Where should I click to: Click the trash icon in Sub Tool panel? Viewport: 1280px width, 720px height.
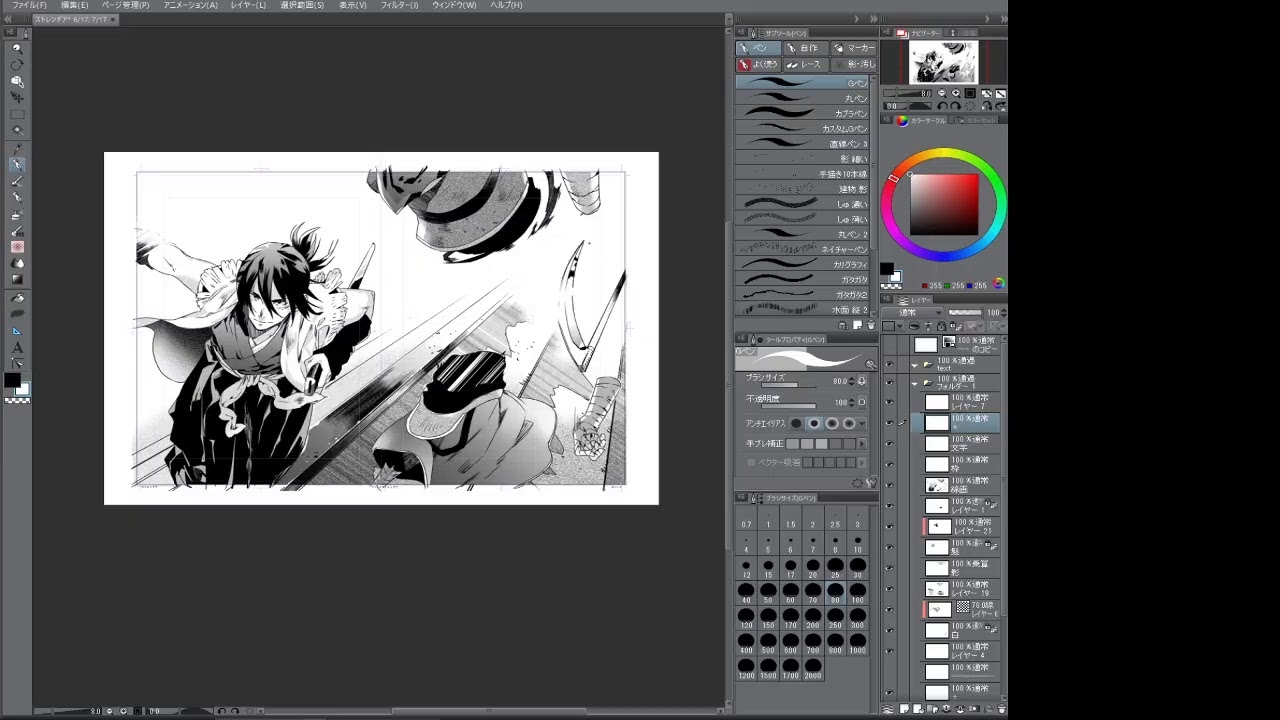(x=870, y=325)
